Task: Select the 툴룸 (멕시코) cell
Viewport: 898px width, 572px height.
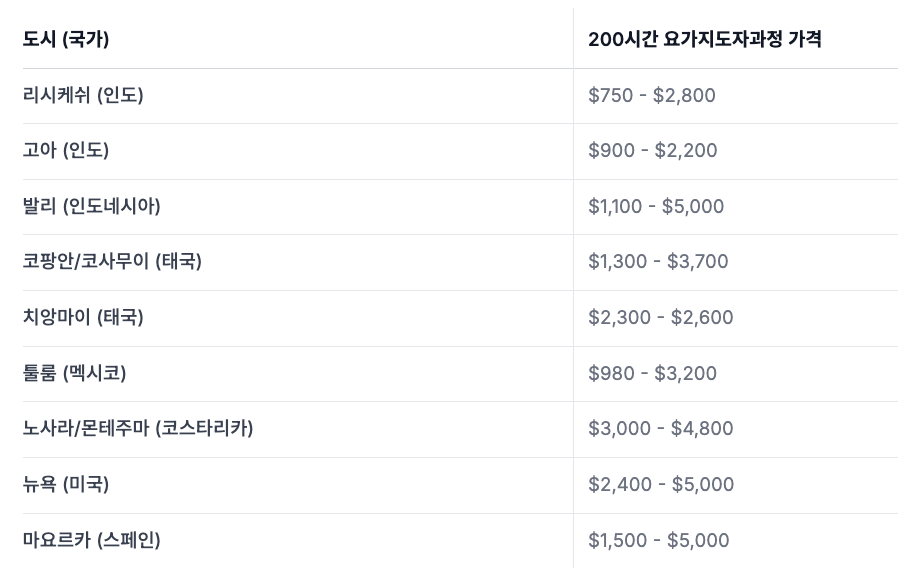Action: tap(75, 374)
